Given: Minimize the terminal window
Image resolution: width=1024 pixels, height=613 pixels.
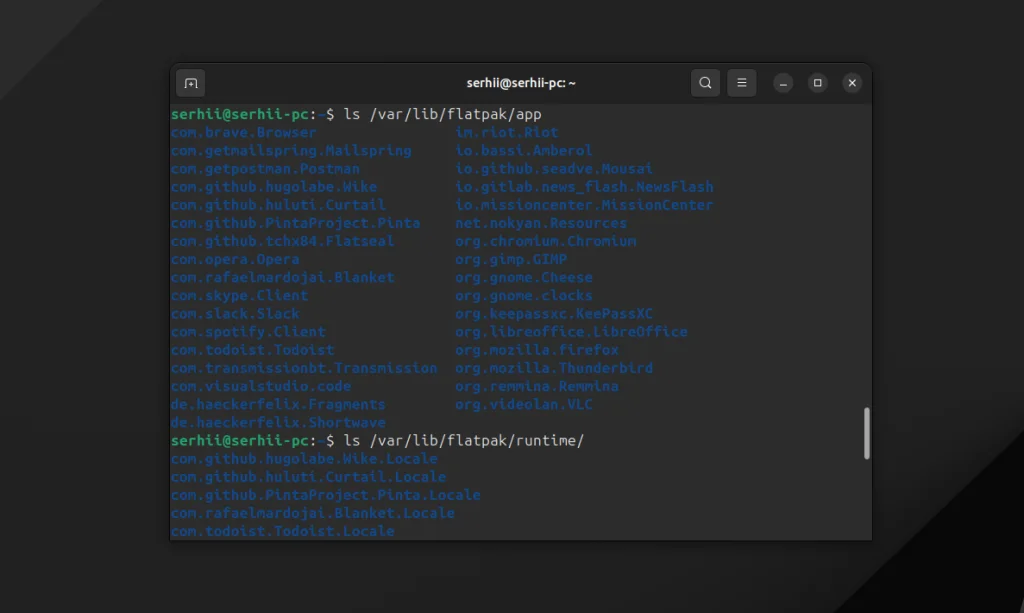Looking at the screenshot, I should point(783,83).
